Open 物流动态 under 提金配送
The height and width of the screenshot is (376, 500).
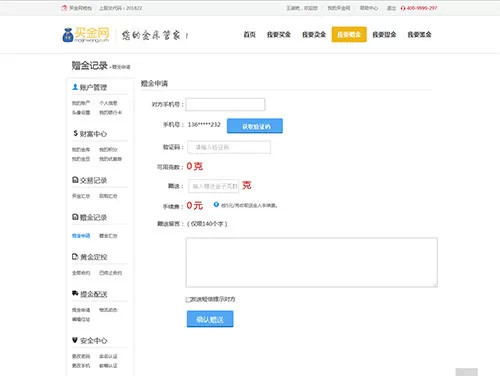coord(108,310)
